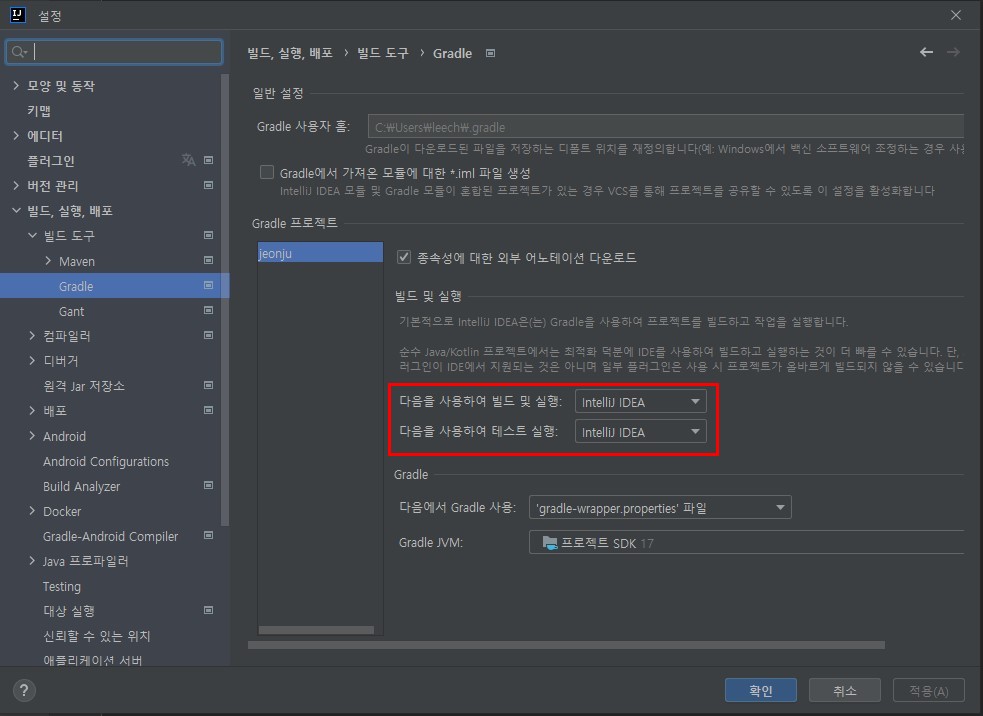Uncheck 종속성에 대한 외부 어노테이션 다운로드
Image resolution: width=983 pixels, height=716 pixels.
pyautogui.click(x=404, y=257)
